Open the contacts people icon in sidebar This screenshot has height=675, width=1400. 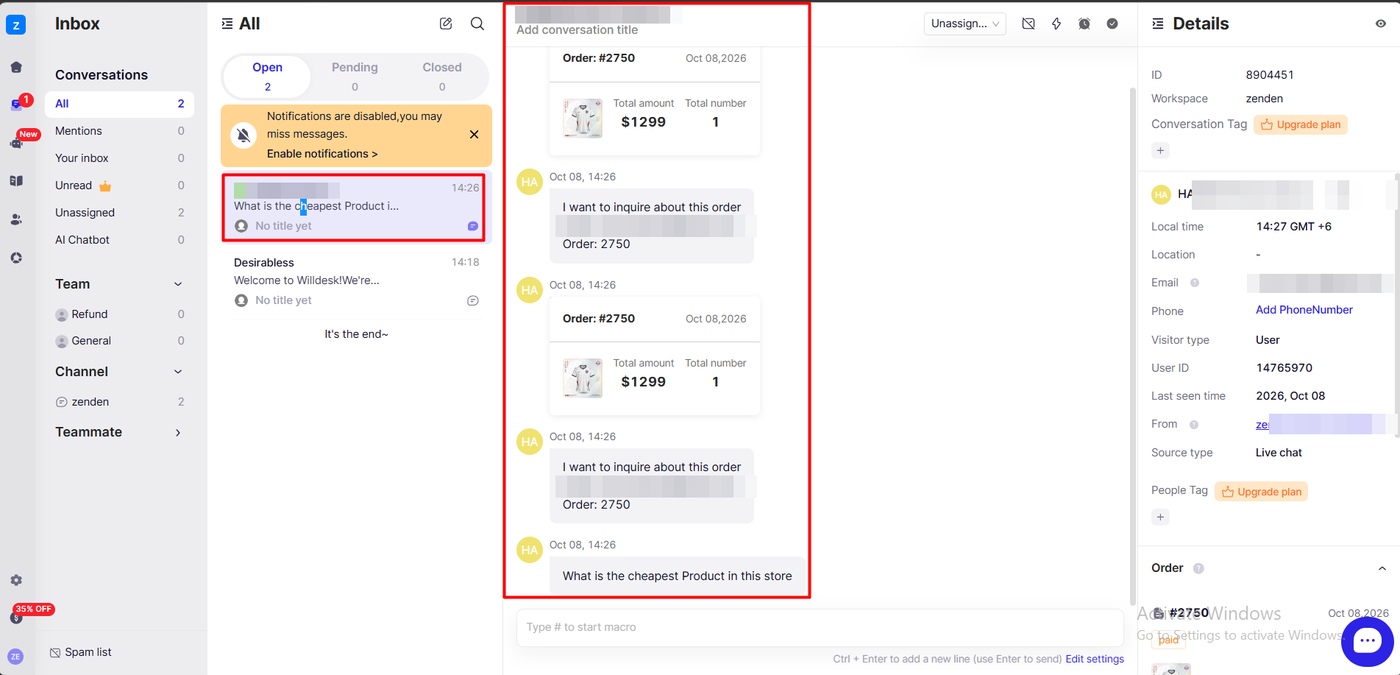[x=16, y=220]
